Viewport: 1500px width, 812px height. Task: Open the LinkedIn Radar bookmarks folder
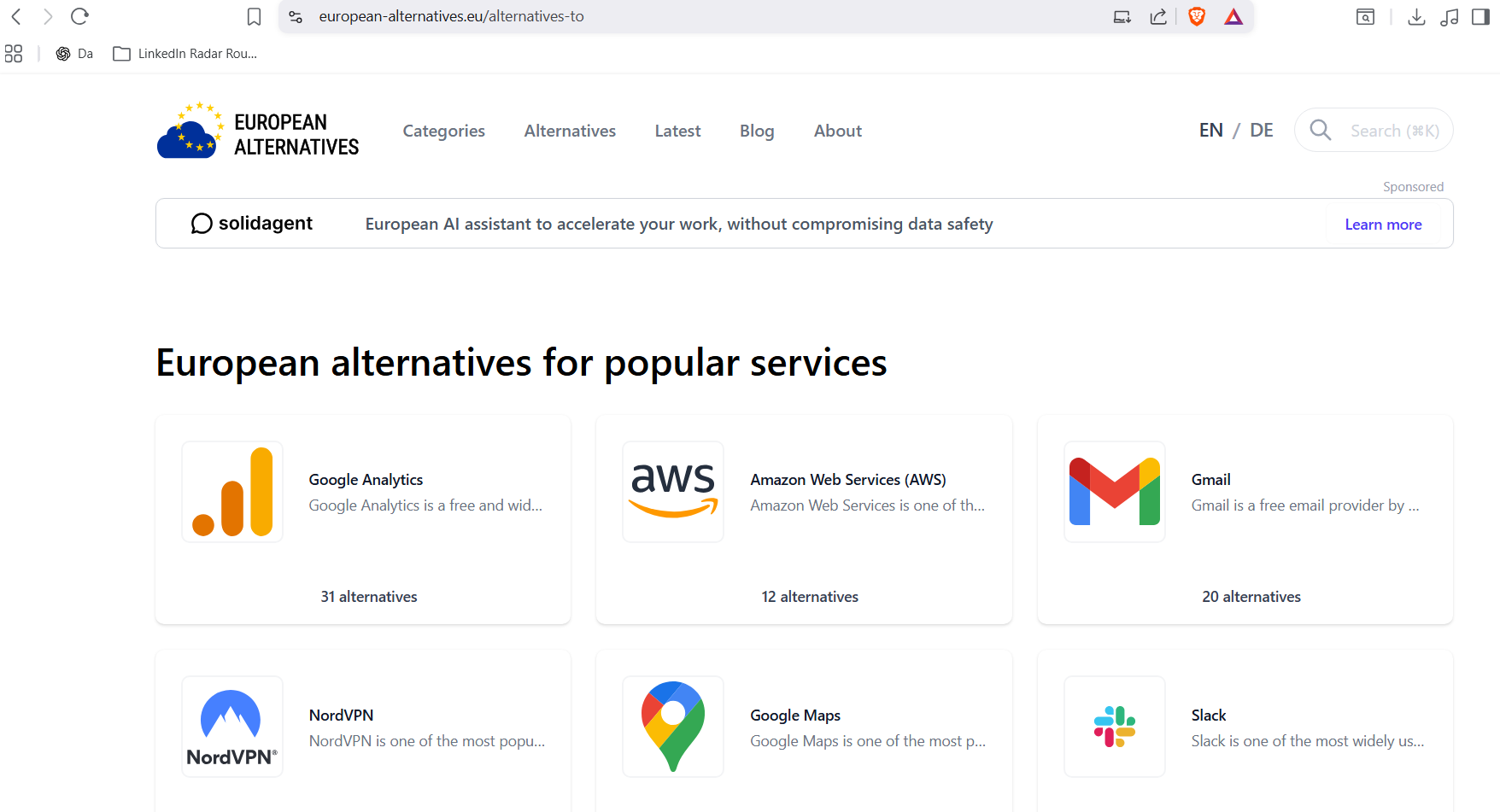pos(185,54)
